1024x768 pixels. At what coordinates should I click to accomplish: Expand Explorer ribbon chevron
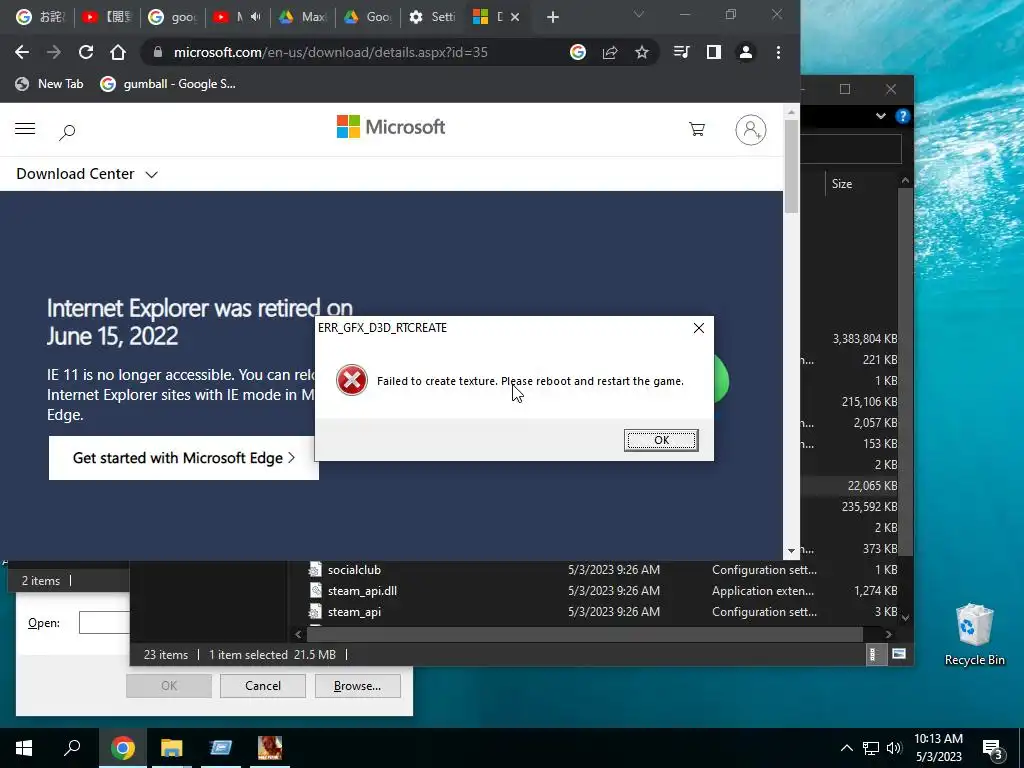click(x=880, y=116)
